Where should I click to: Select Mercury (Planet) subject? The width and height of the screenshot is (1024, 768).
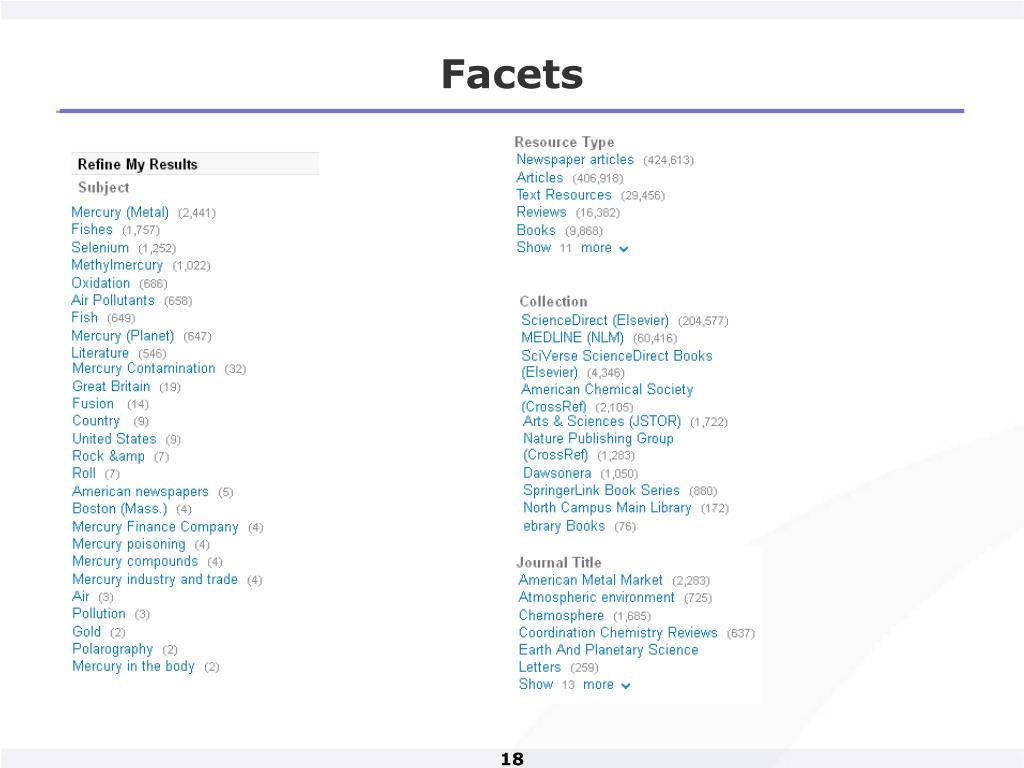tap(123, 336)
